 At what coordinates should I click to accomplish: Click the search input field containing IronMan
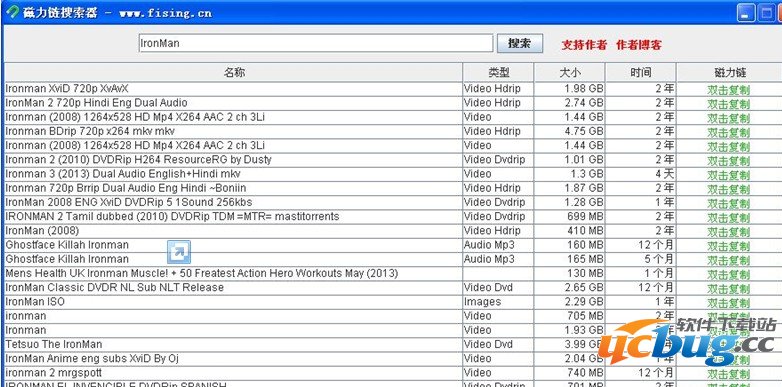[316, 43]
